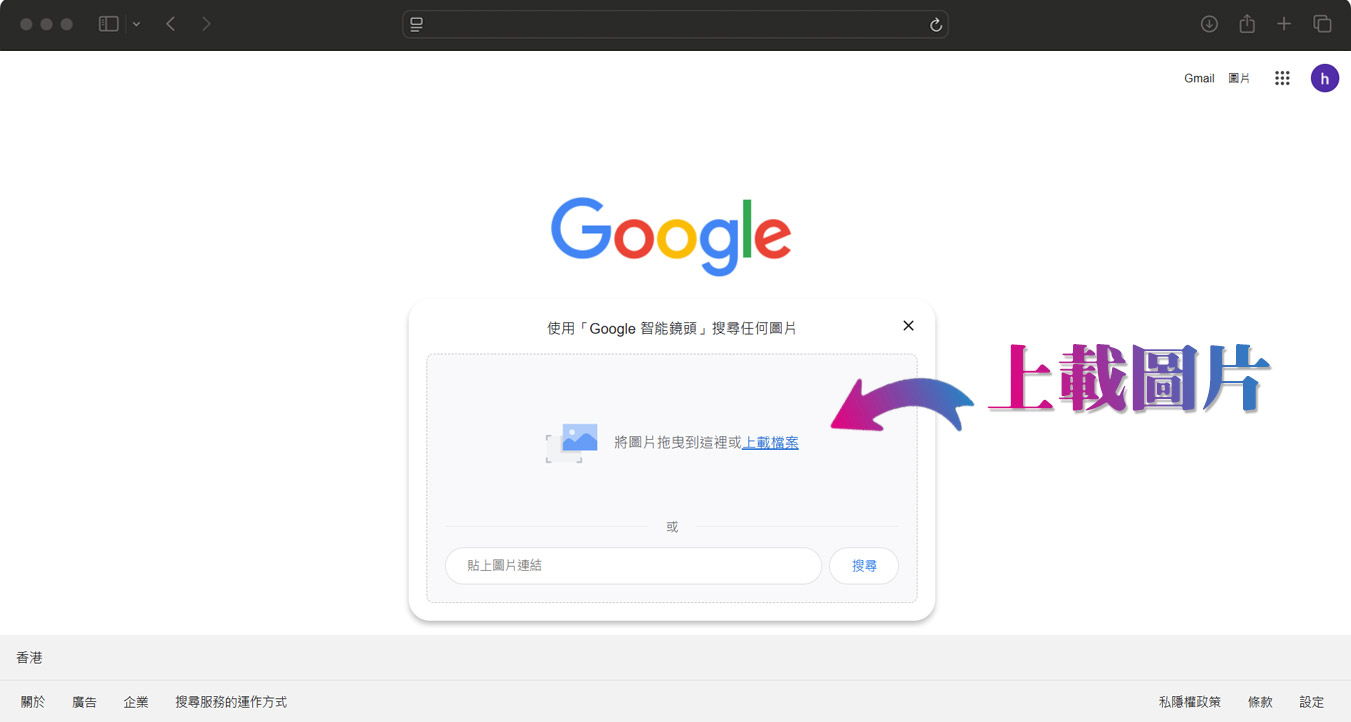Show Safari downloads
1351x722 pixels.
pyautogui.click(x=1209, y=24)
